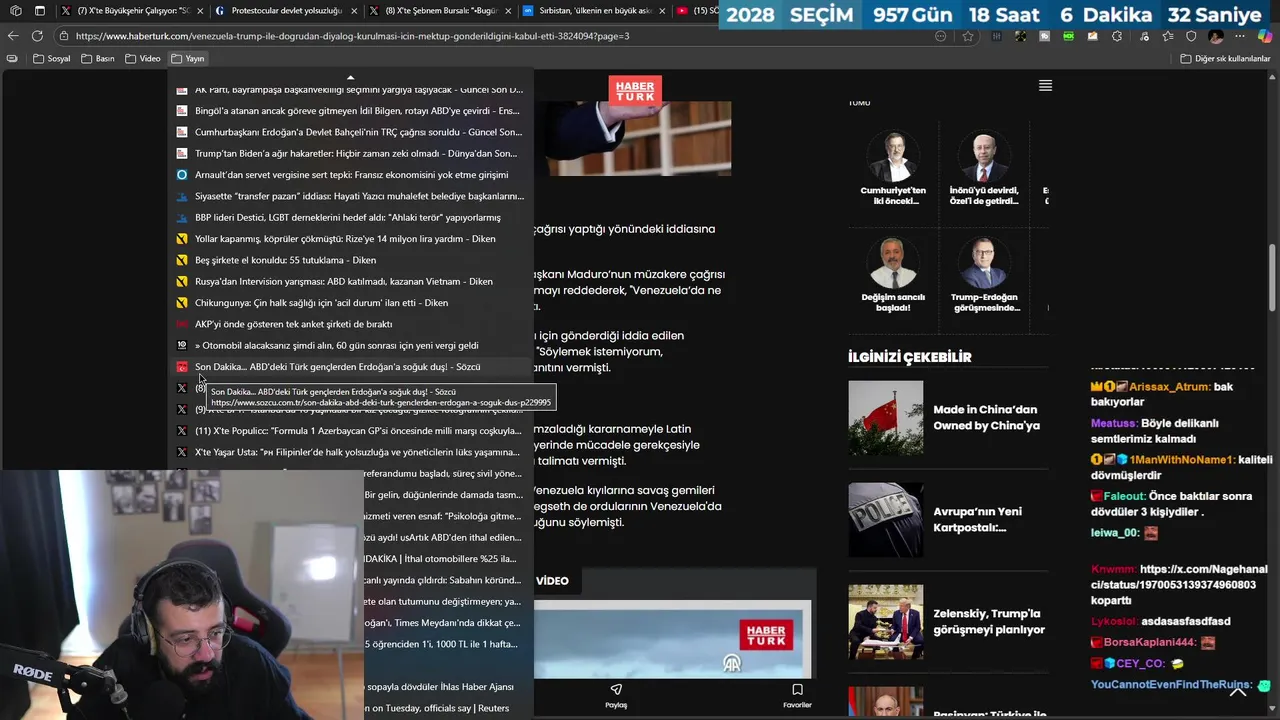Add this page to favorites star

pyautogui.click(x=968, y=36)
